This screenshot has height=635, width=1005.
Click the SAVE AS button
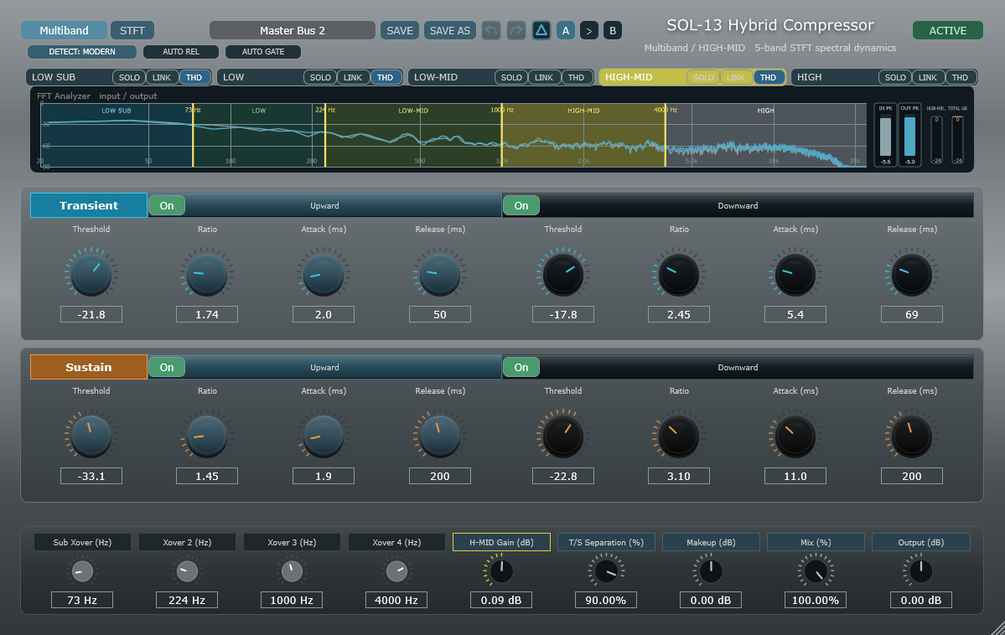(449, 30)
